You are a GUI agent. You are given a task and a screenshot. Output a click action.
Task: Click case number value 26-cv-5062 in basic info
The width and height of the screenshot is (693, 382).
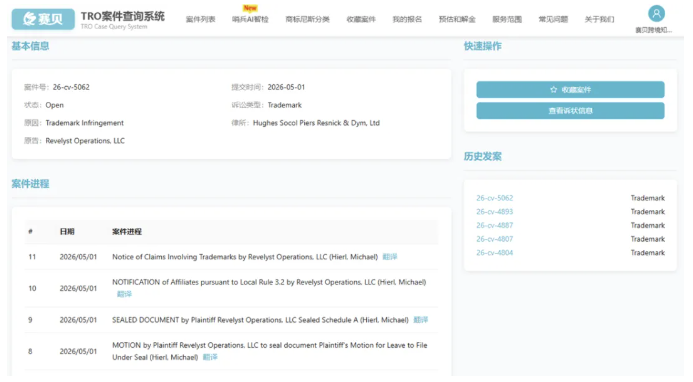coord(71,87)
